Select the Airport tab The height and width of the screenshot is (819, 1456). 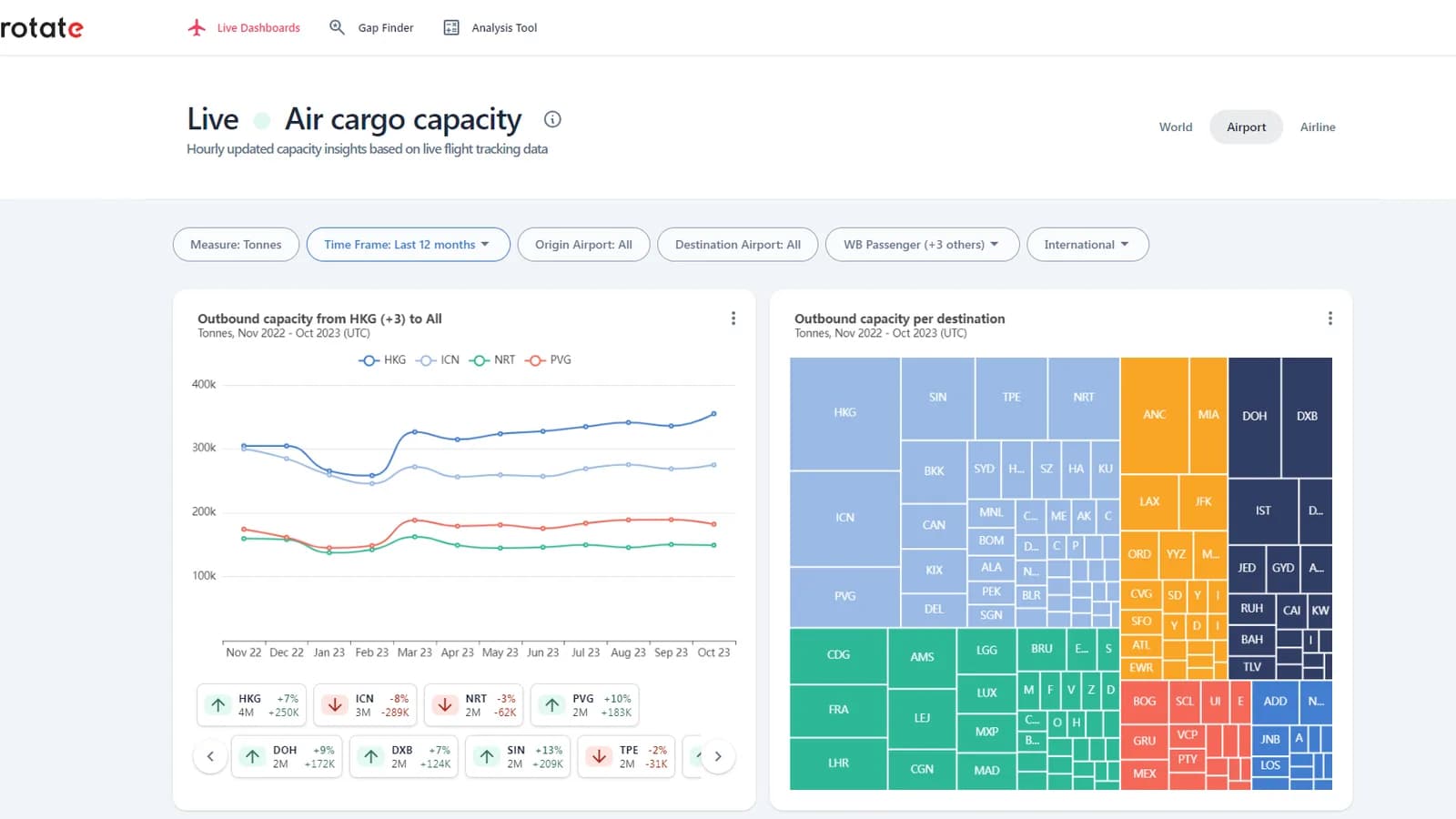click(x=1246, y=127)
